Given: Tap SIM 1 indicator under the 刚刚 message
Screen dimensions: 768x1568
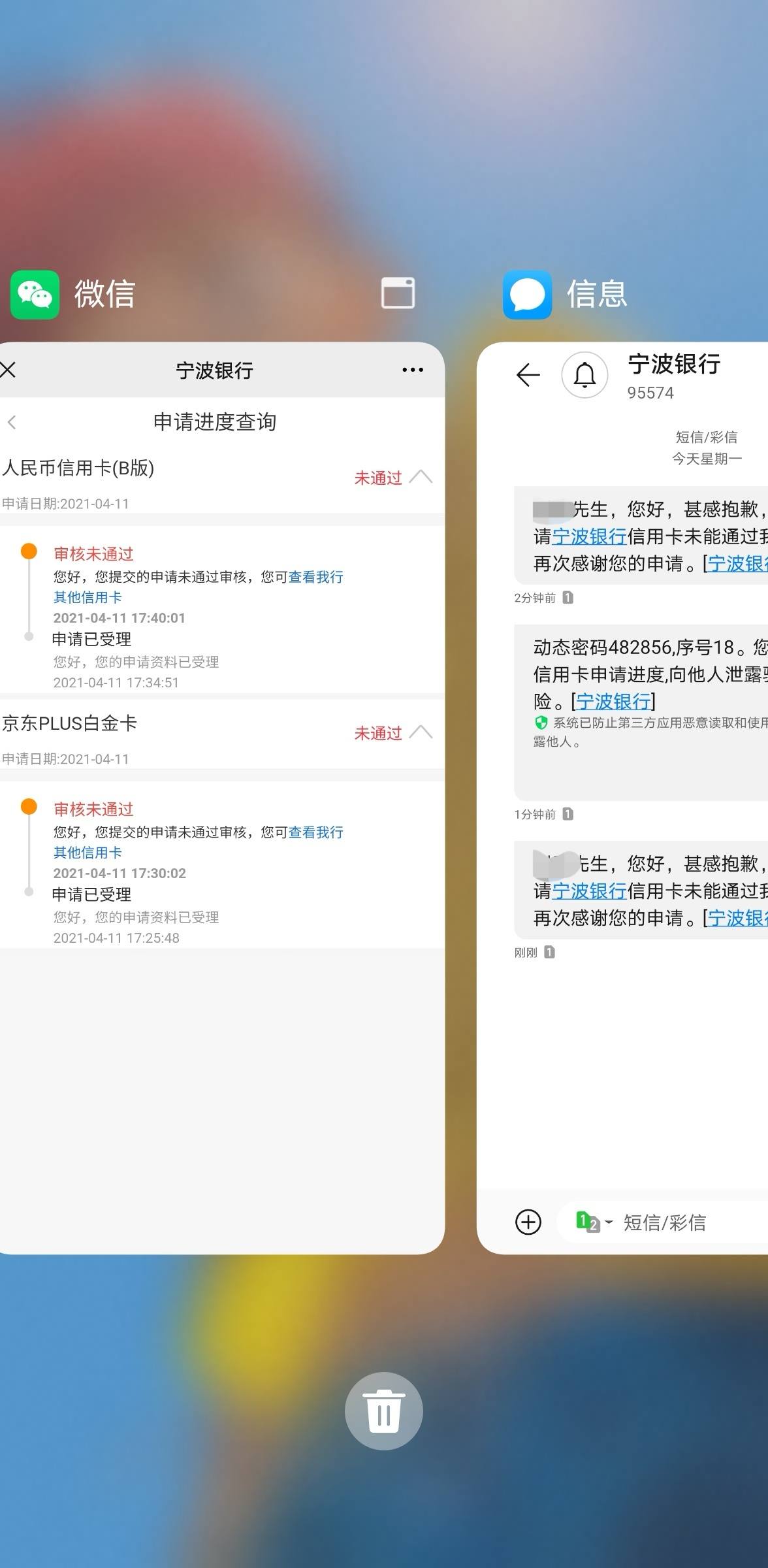Looking at the screenshot, I should [550, 952].
